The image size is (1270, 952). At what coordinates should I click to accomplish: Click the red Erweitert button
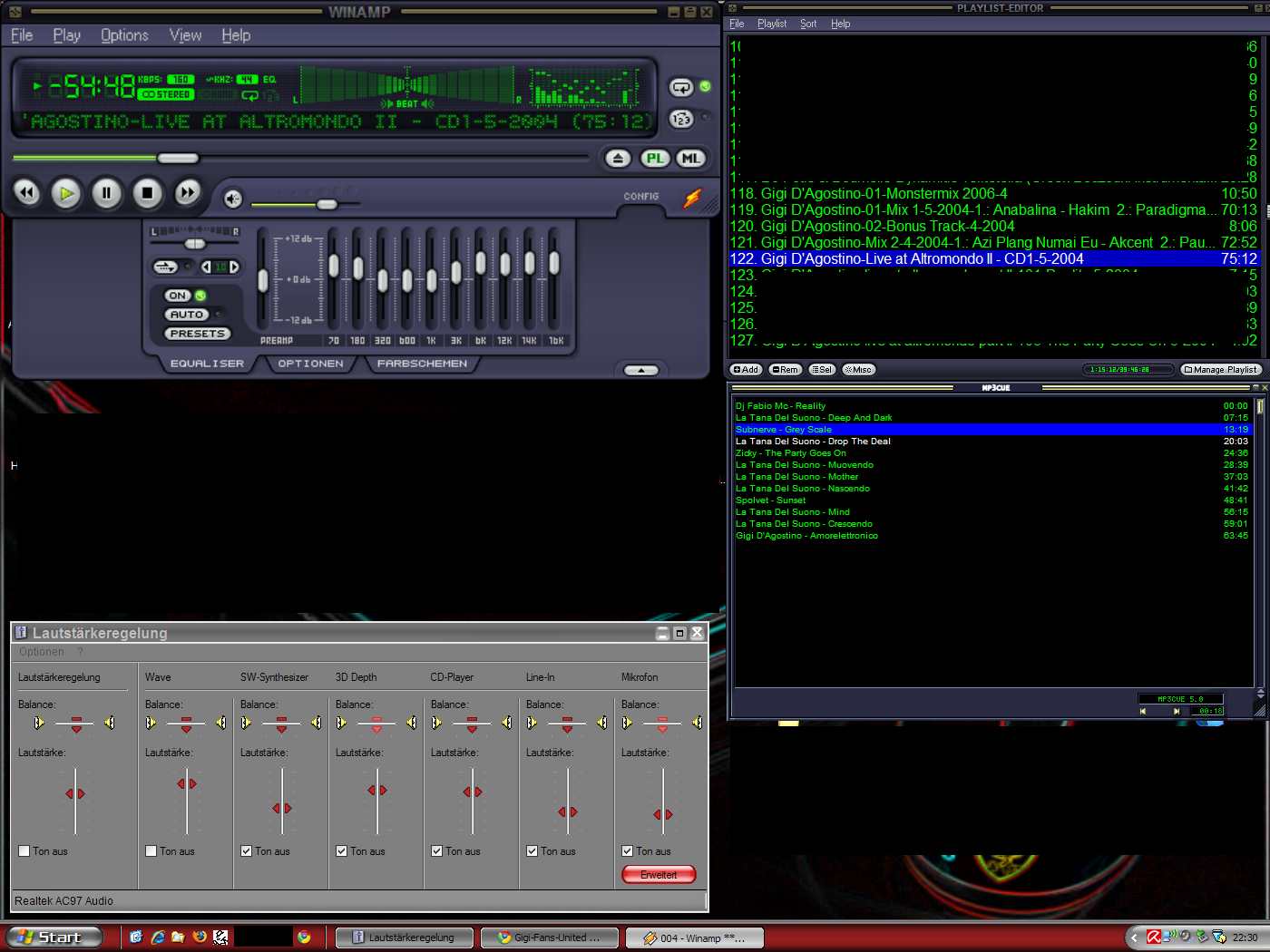click(x=659, y=875)
